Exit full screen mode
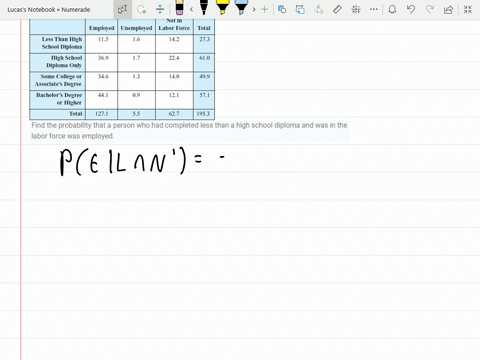Image resolution: width=480 pixels, height=360 pixels. click(468, 9)
